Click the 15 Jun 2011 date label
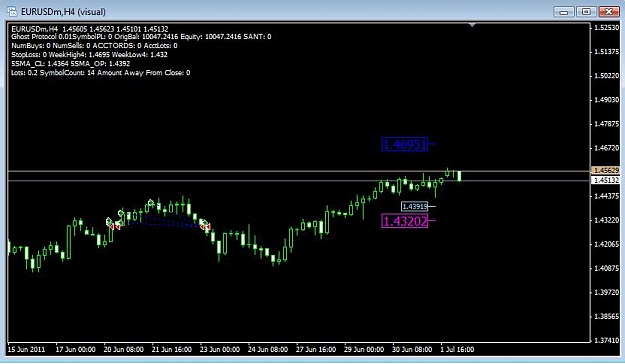625x364 pixels. click(26, 349)
